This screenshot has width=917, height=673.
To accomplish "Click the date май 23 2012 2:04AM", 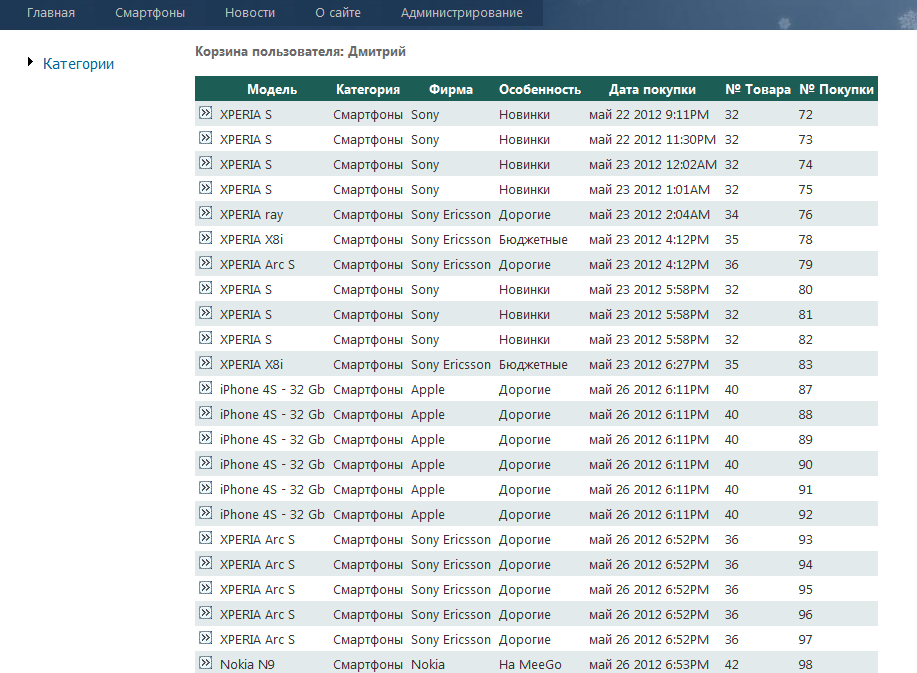I will click(649, 215).
